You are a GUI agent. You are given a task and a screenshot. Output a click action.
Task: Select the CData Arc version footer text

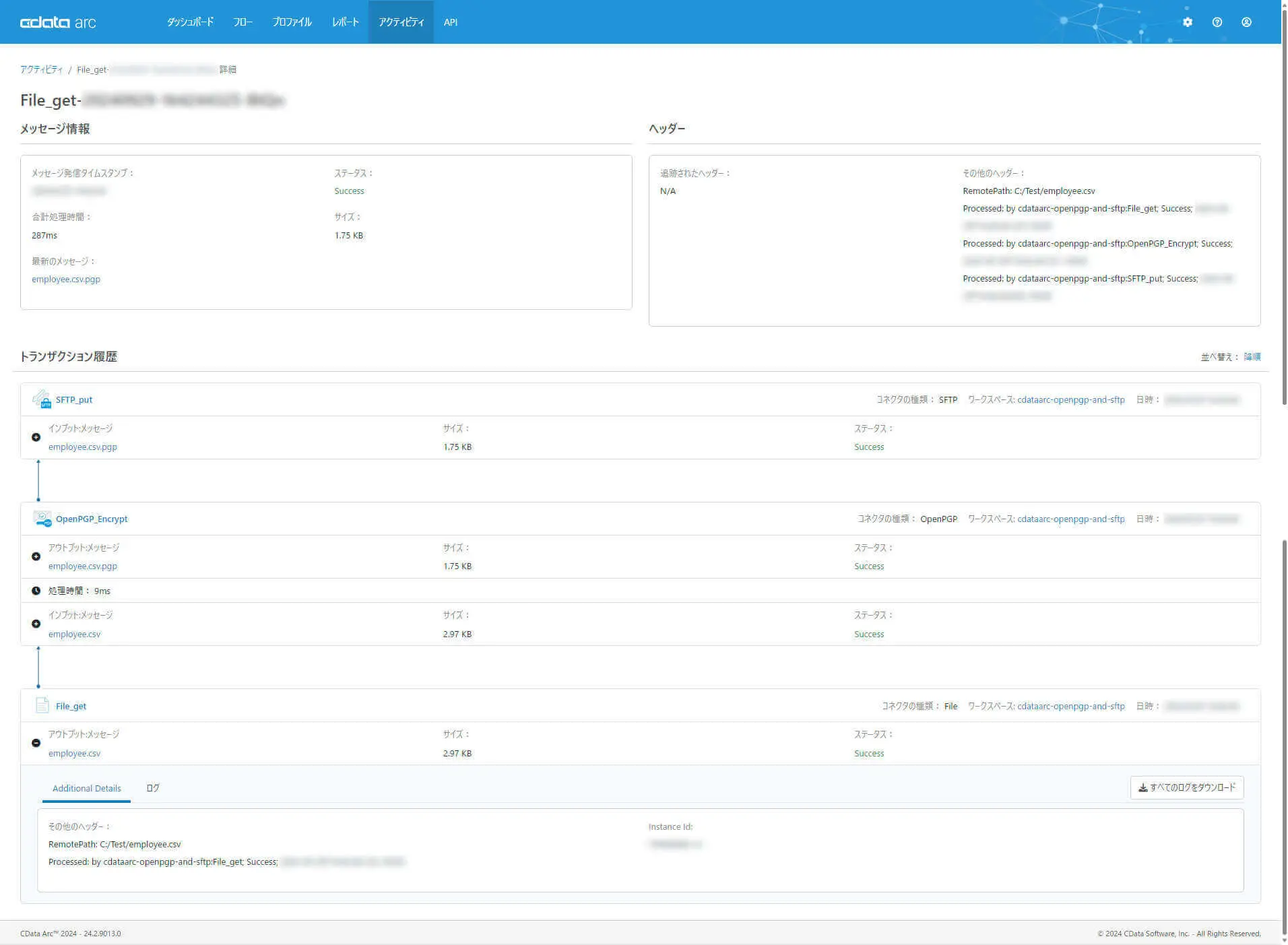point(71,934)
